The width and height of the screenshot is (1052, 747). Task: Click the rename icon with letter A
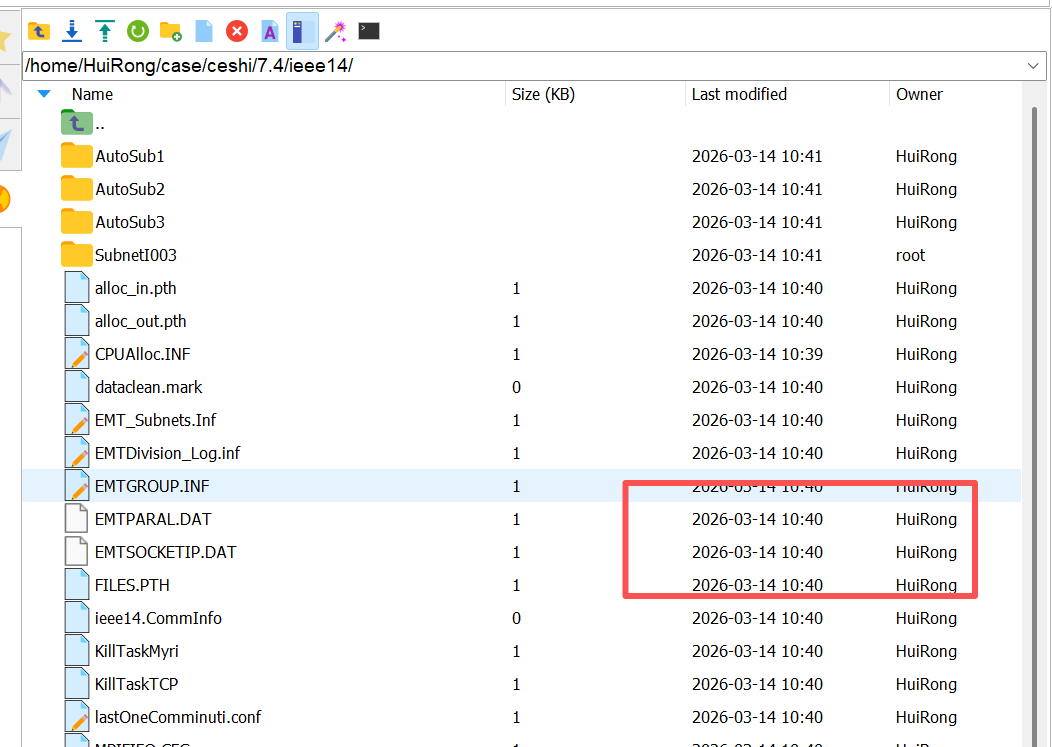pos(270,31)
